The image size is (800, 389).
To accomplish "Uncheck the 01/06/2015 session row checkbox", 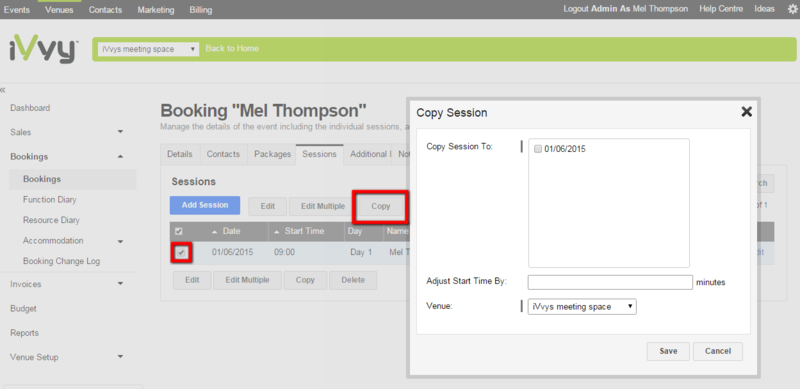I will (x=181, y=252).
